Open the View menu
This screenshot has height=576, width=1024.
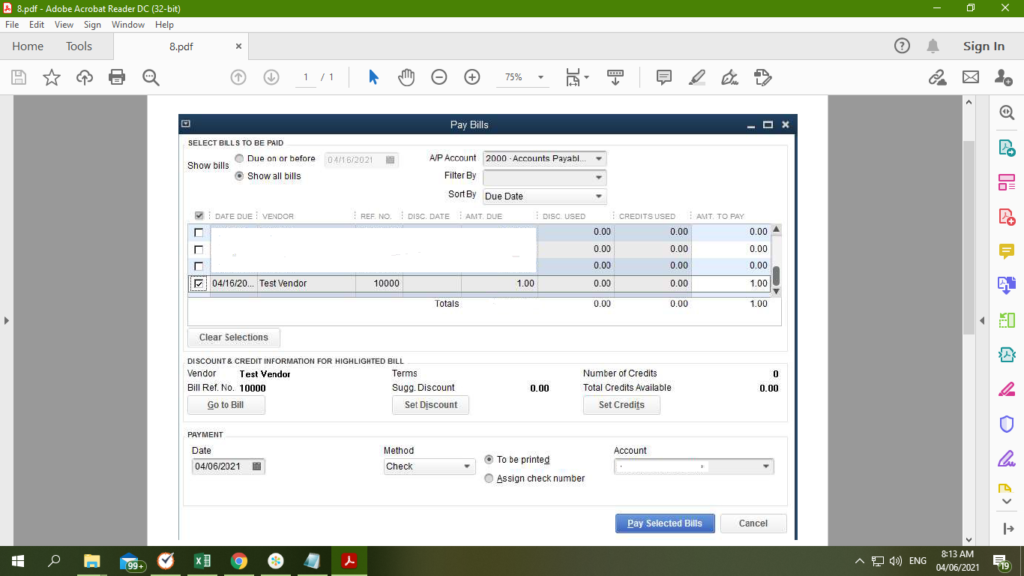coord(63,24)
